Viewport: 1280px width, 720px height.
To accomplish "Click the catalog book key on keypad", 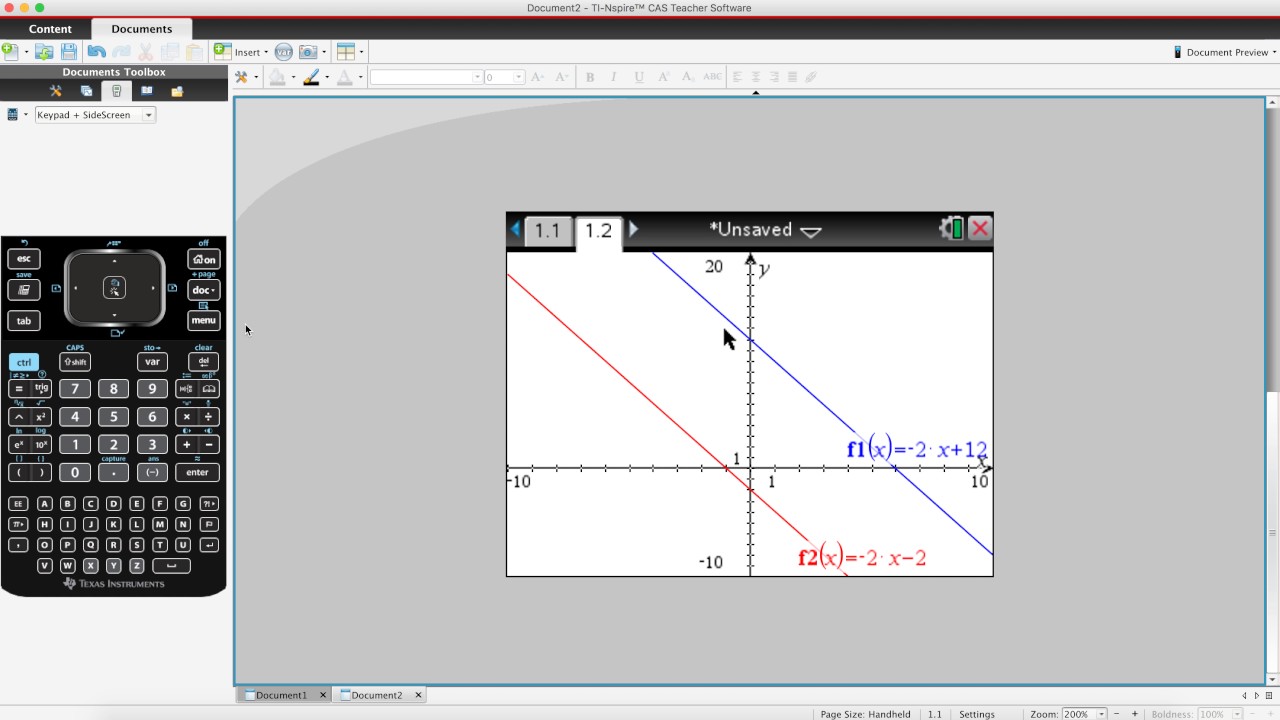I will 209,388.
